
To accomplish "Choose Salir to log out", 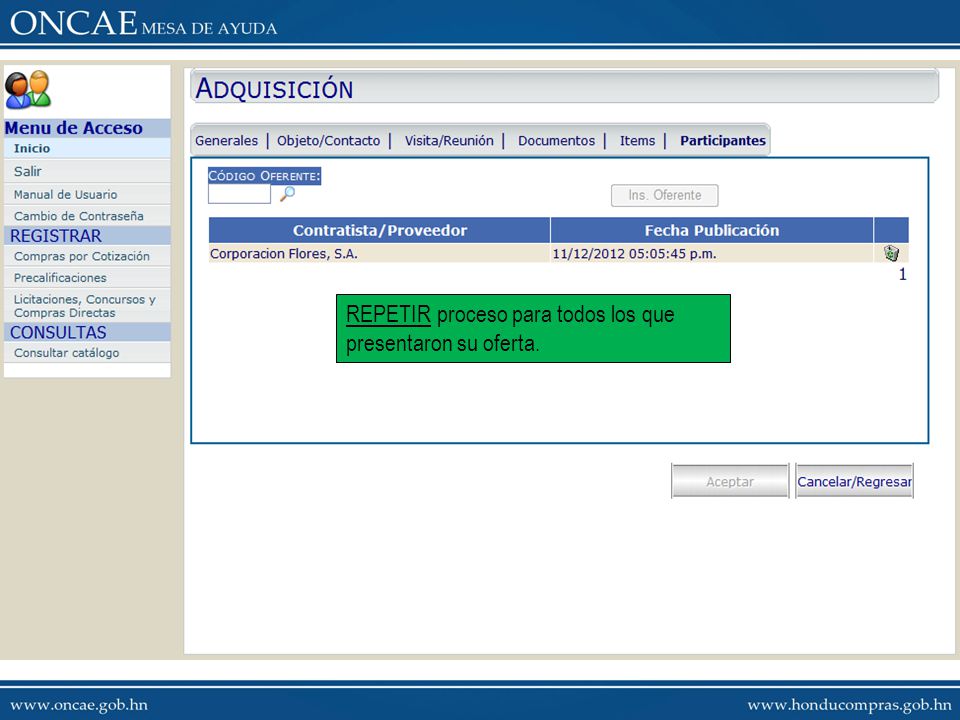I will (x=87, y=171).
